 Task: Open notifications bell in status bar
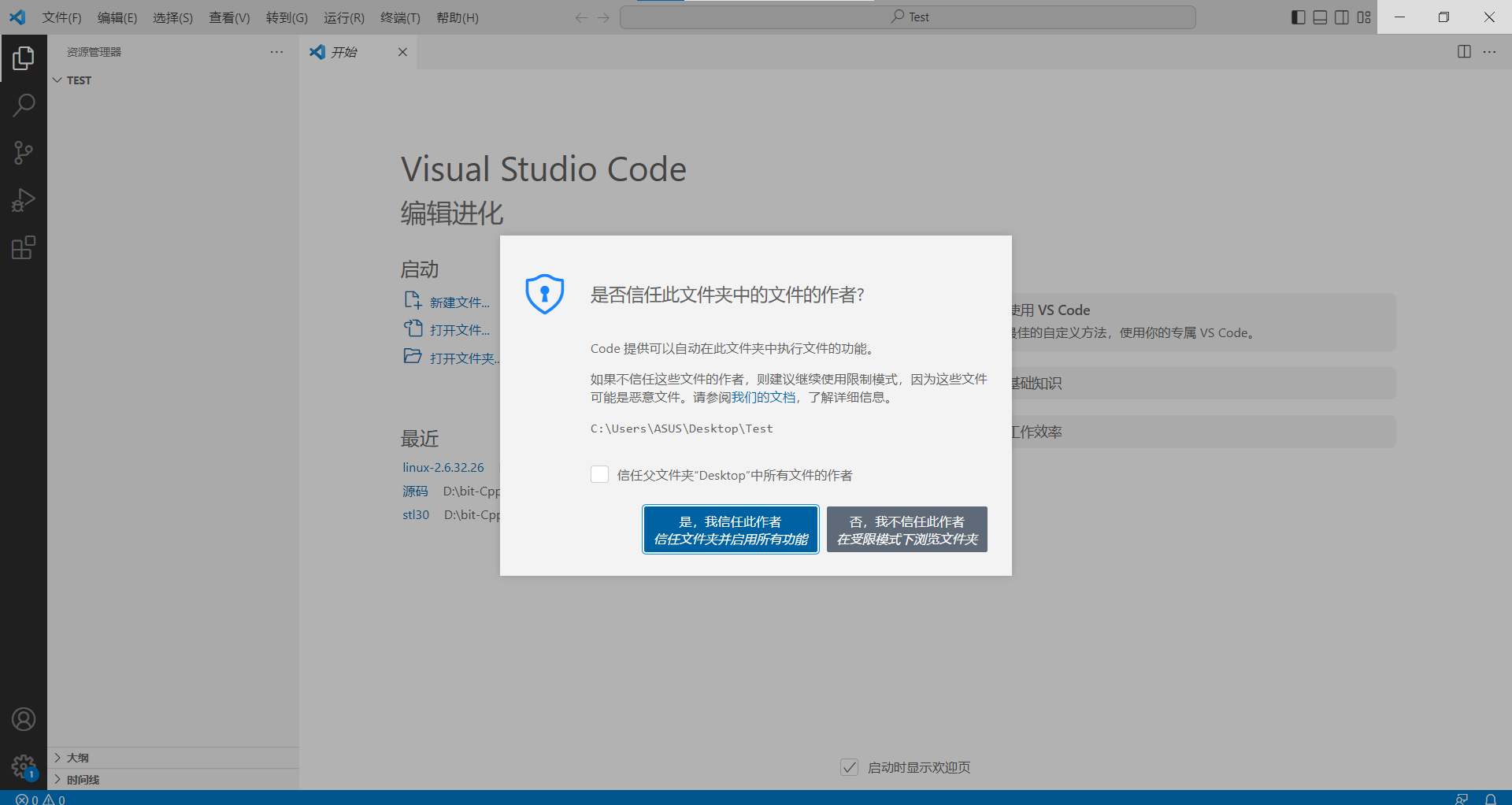[x=1490, y=799]
